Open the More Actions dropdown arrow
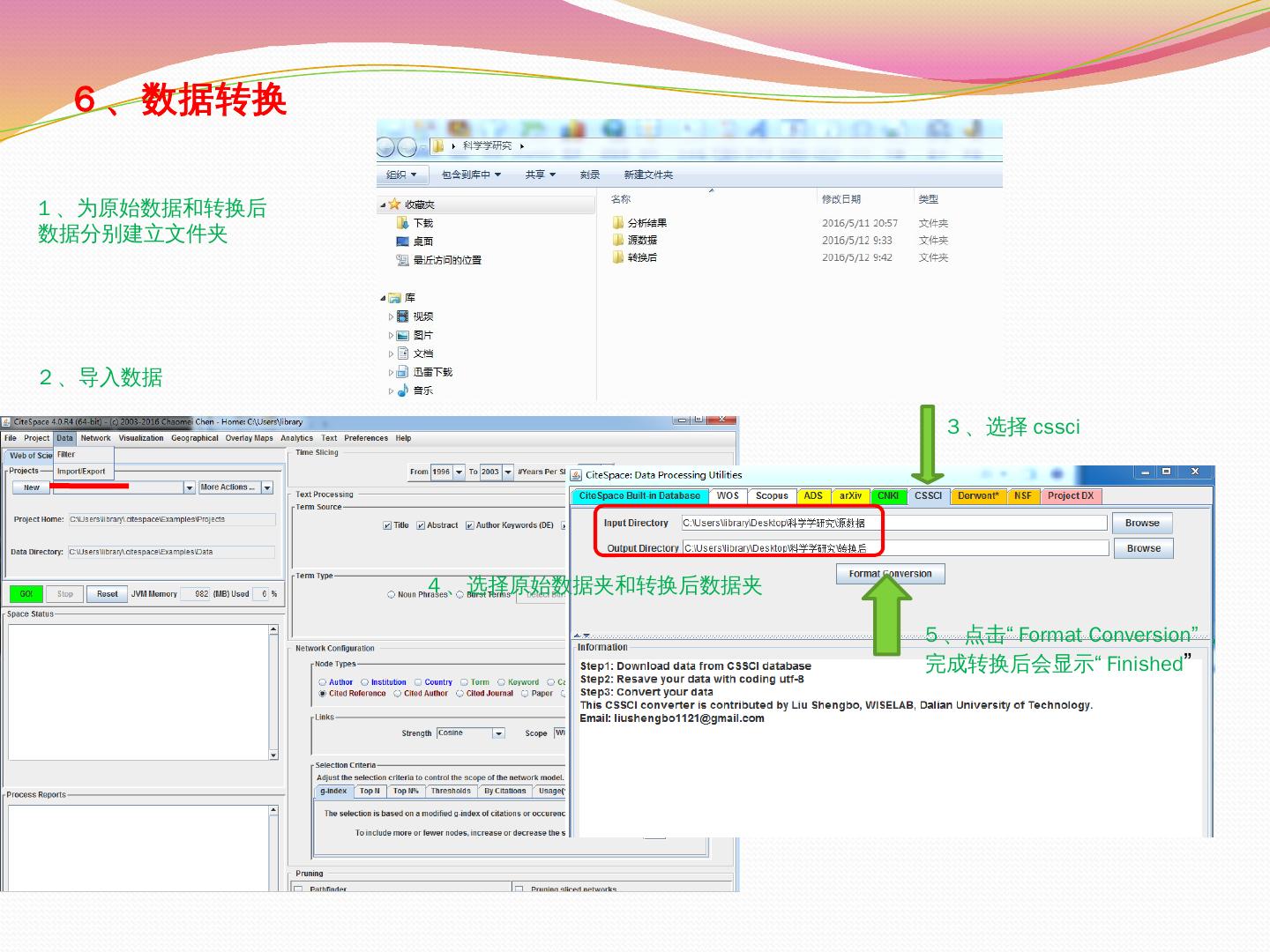This screenshot has height=952, width=1270. 267,487
